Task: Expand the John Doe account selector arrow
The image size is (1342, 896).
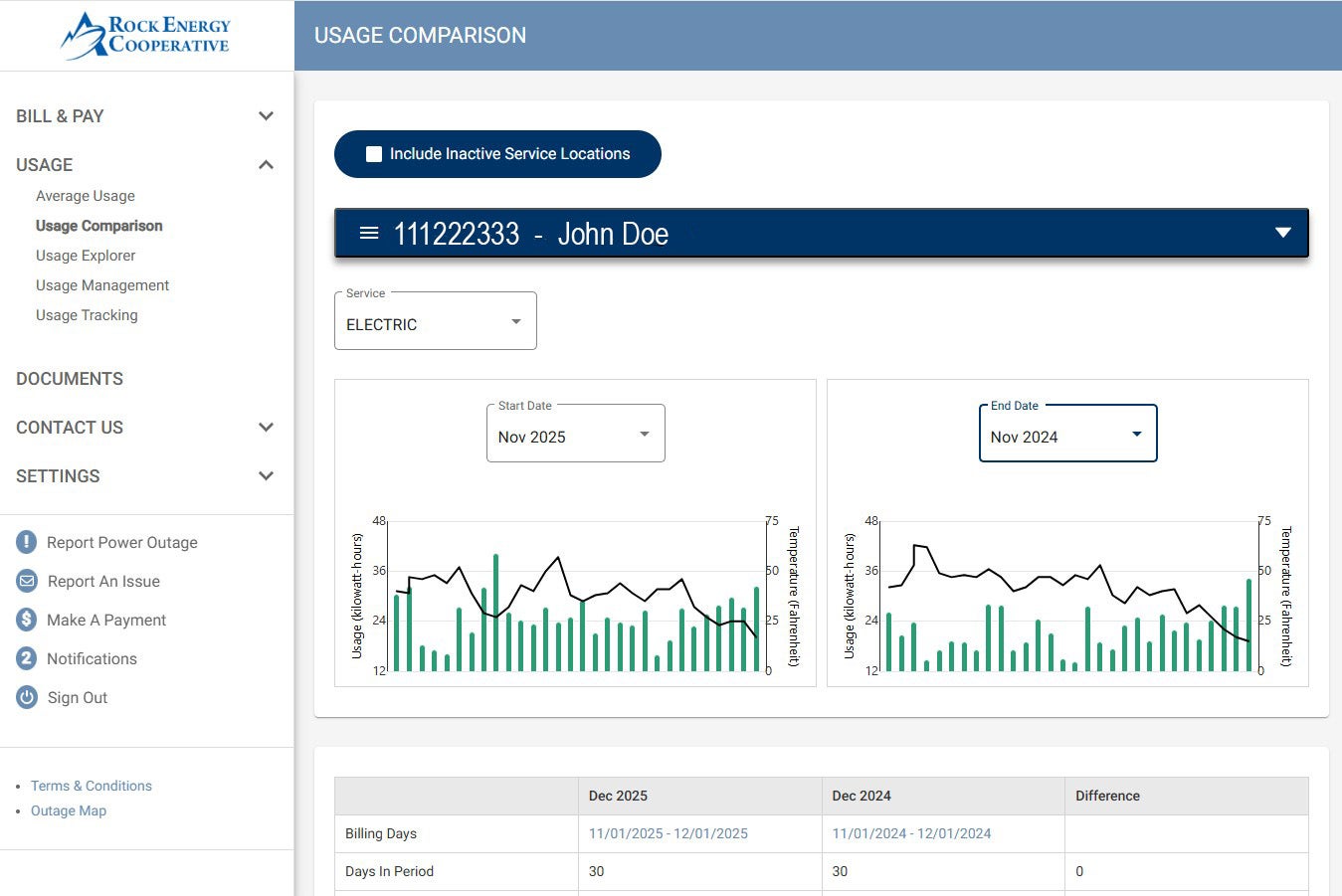Action: 1282,233
